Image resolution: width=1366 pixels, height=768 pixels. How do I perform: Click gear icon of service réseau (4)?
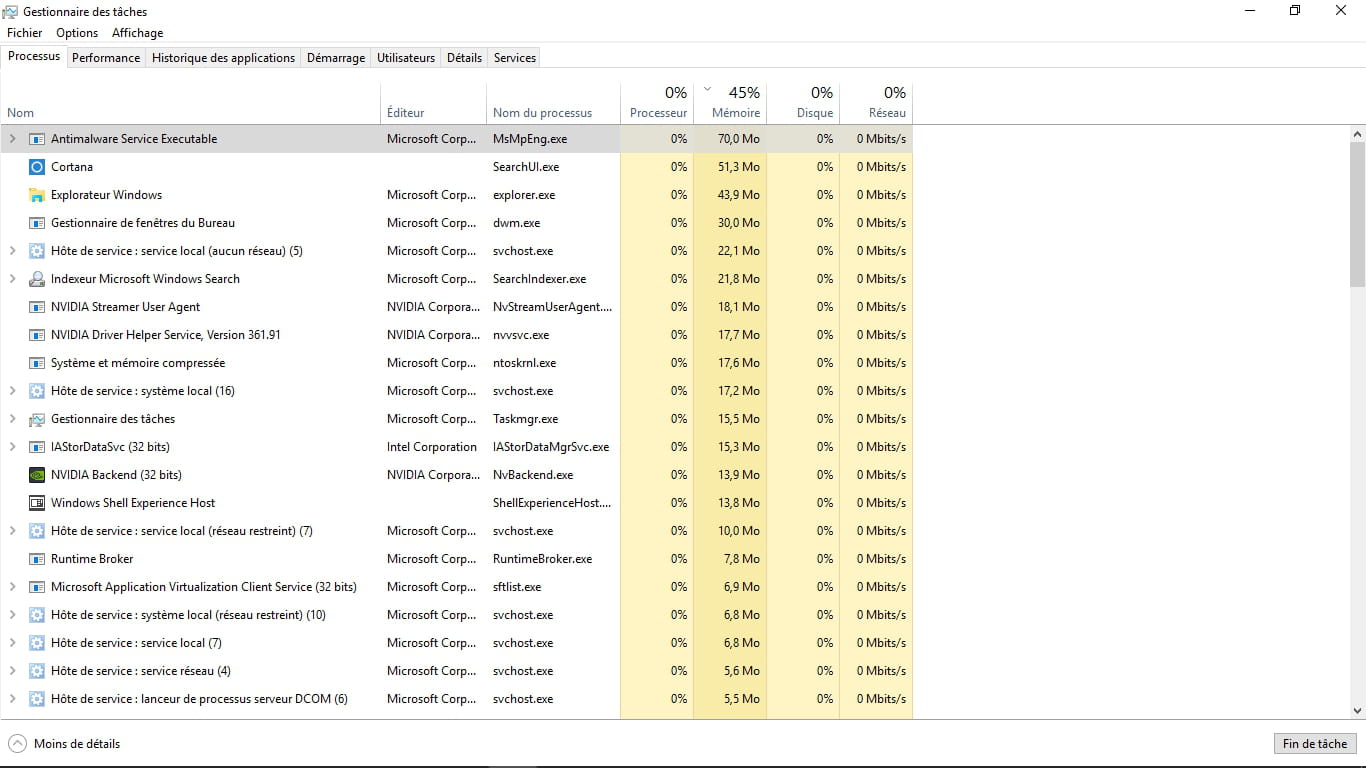37,671
